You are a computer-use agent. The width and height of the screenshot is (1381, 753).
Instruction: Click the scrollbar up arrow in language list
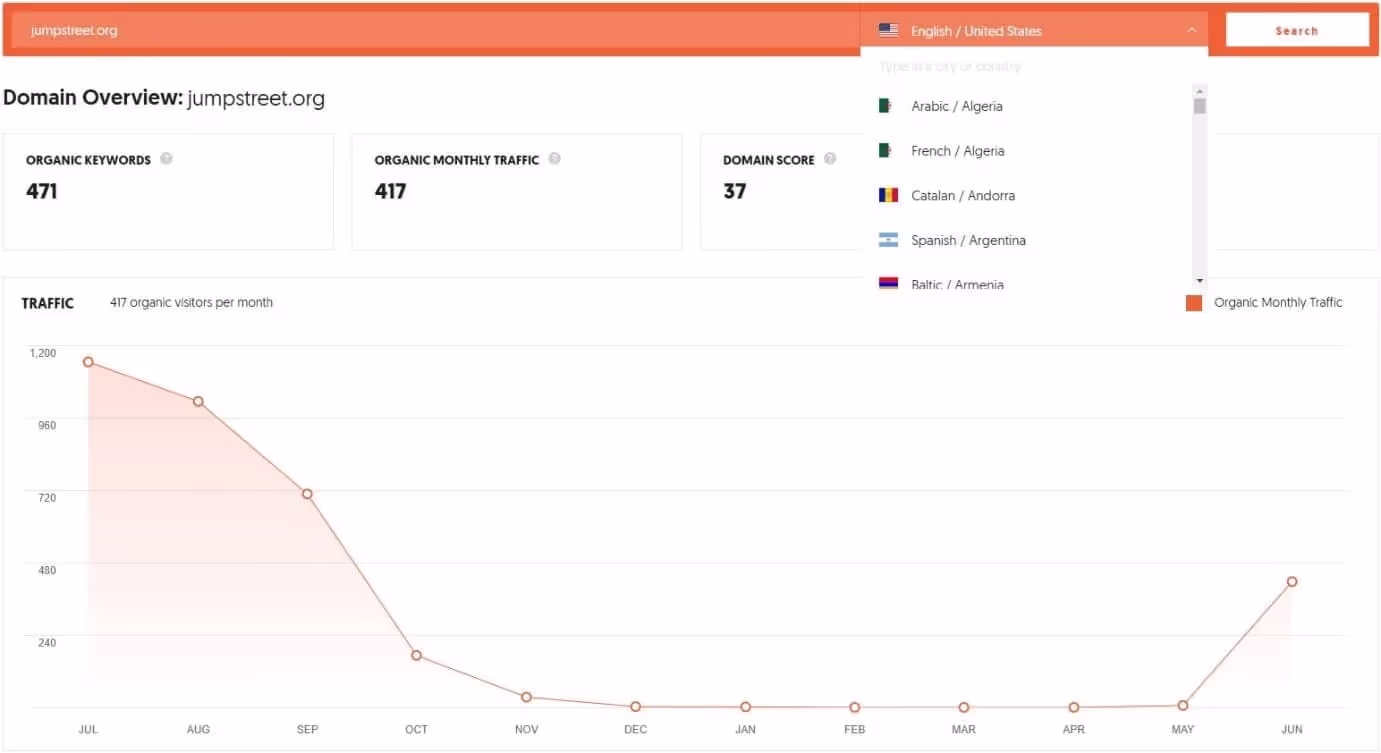point(1200,90)
